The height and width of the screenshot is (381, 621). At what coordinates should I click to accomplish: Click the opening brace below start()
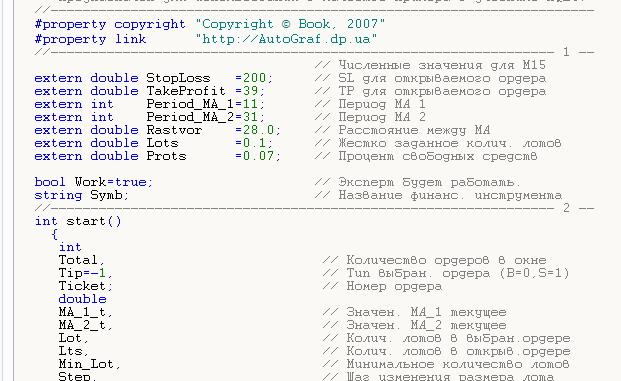click(55, 234)
